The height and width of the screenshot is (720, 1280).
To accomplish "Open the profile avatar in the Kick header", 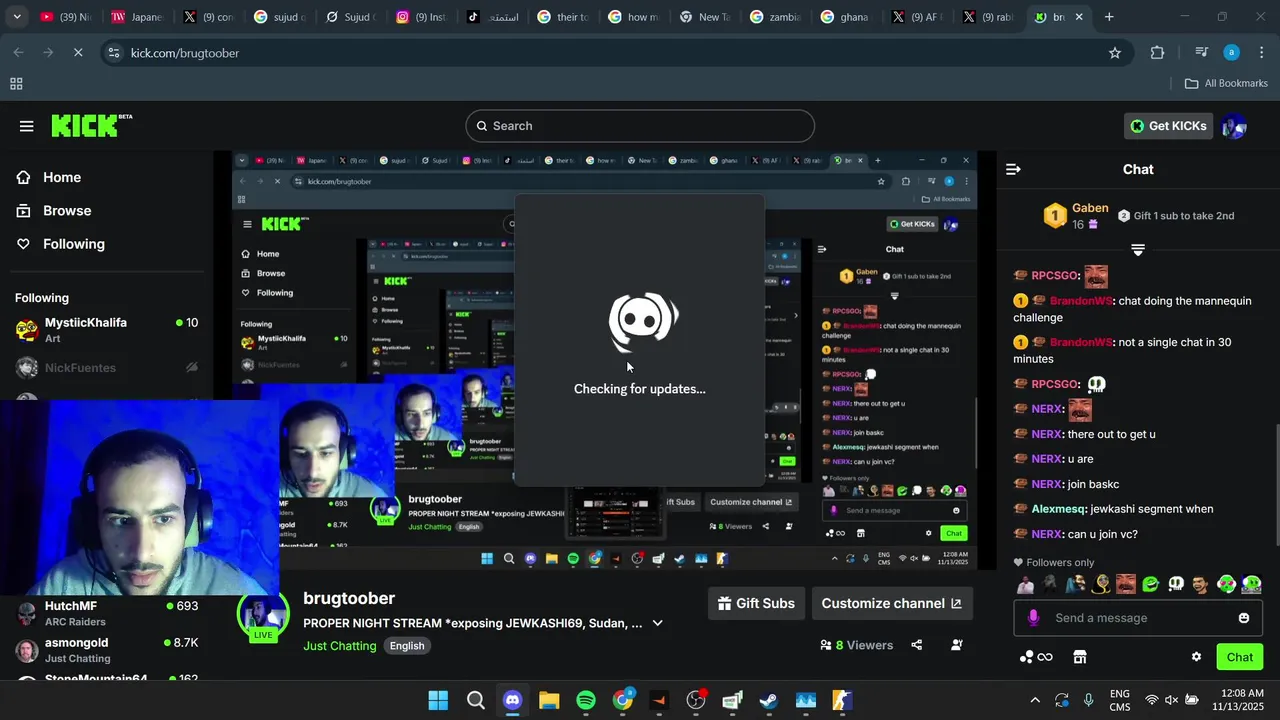I will [x=1234, y=126].
